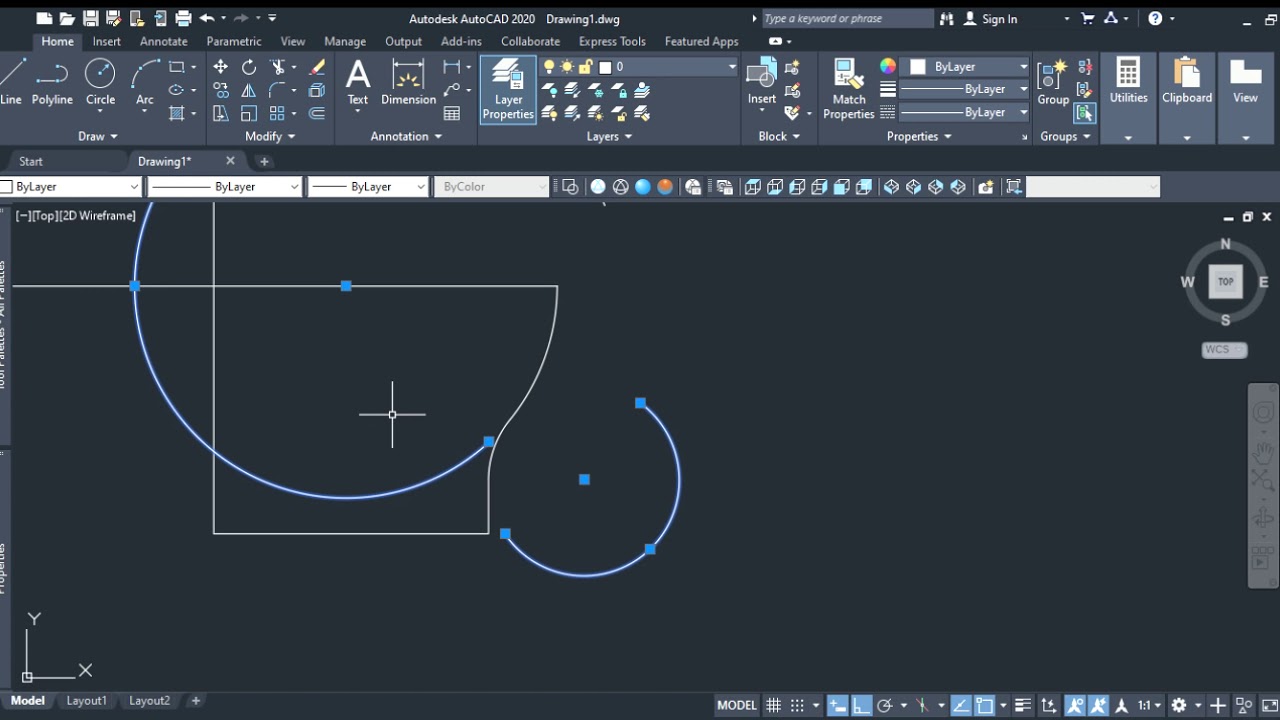The height and width of the screenshot is (720, 1280).
Task: Go to the Parametric ribbon tab
Action: pos(234,41)
